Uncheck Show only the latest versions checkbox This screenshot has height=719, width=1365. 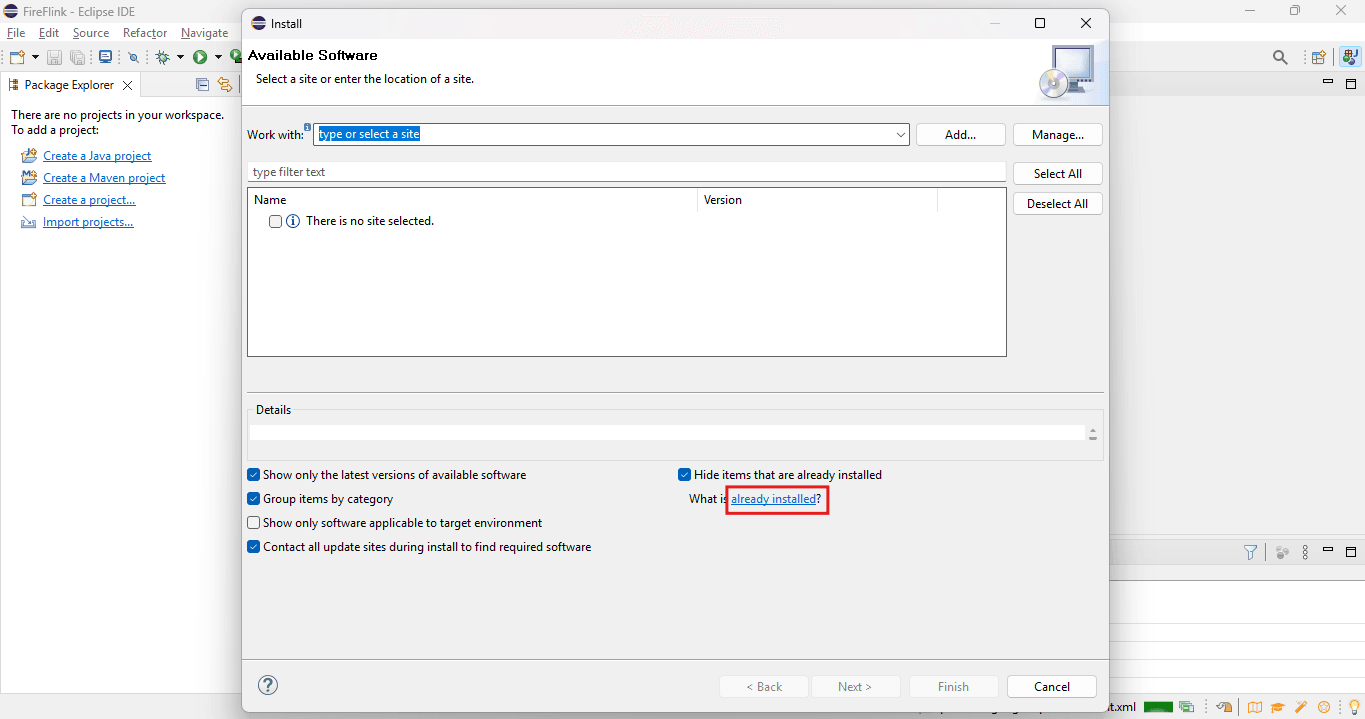coord(254,475)
